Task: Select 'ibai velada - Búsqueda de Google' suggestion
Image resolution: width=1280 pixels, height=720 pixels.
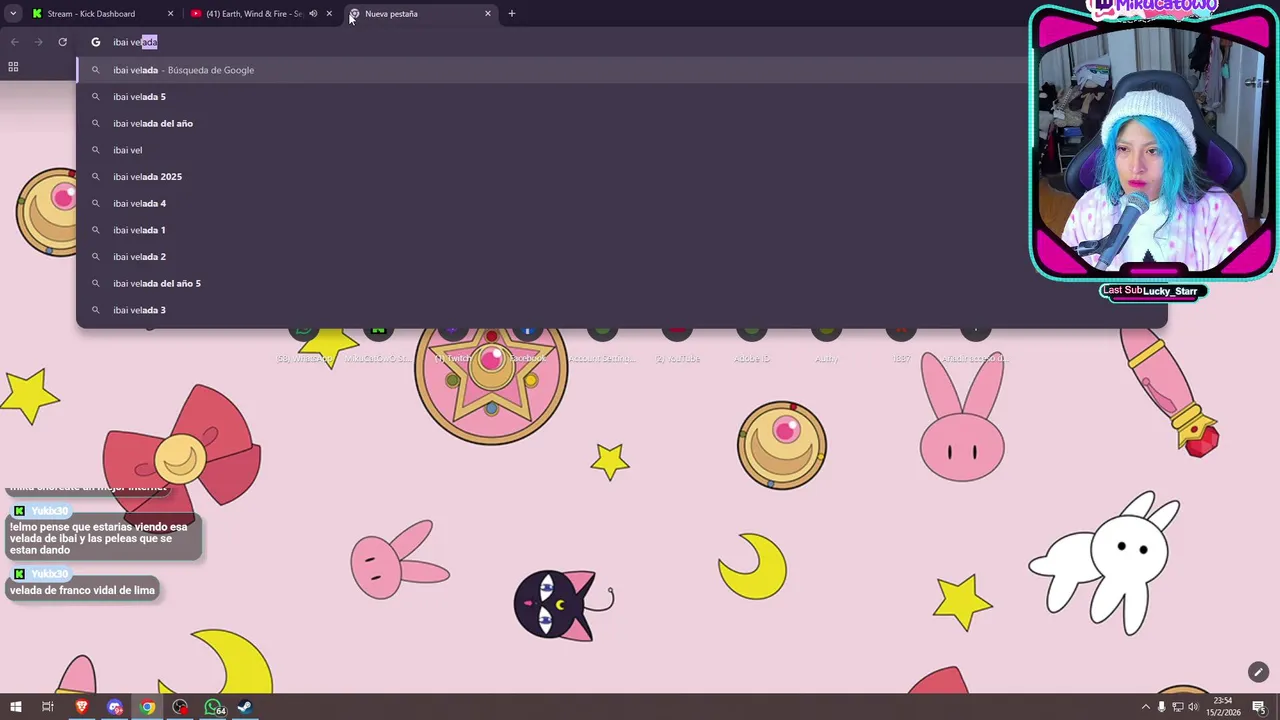Action: click(x=620, y=70)
